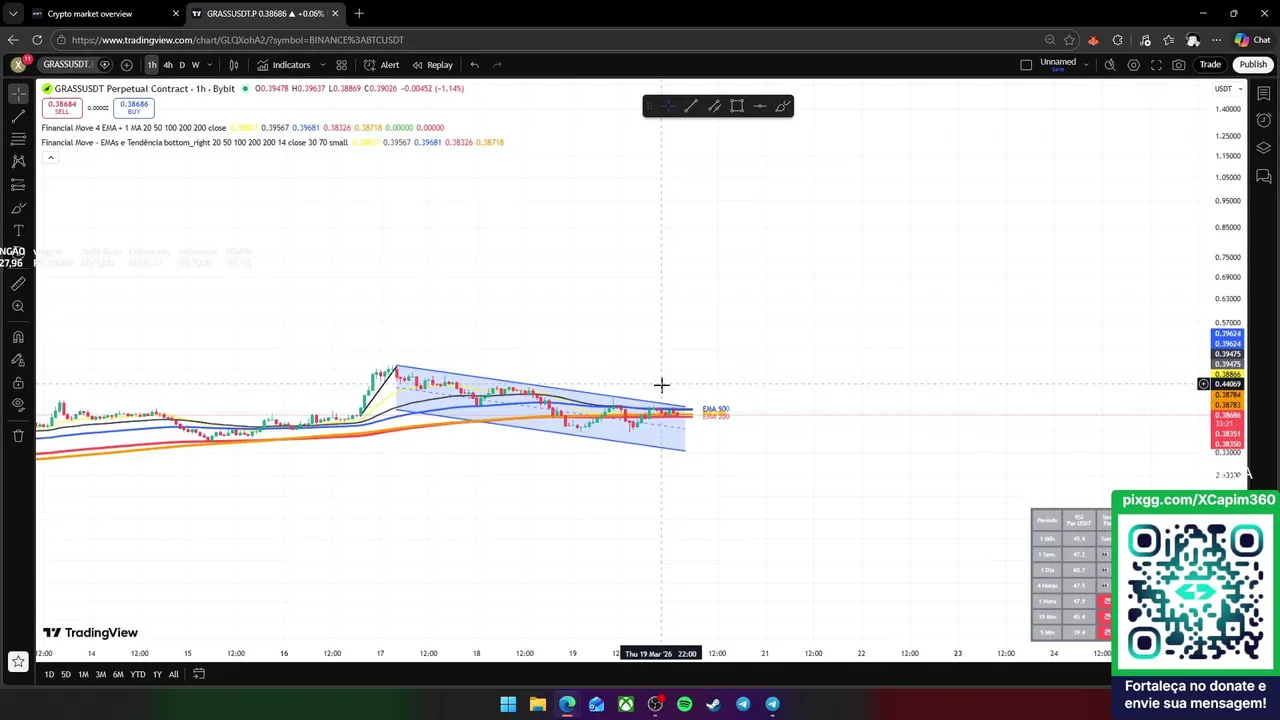Toggle stay in drawing mode
The width and height of the screenshot is (1280, 720).
point(18,360)
